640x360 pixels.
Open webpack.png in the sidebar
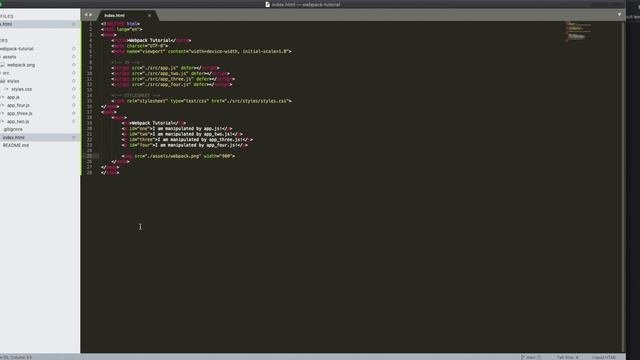(x=21, y=65)
